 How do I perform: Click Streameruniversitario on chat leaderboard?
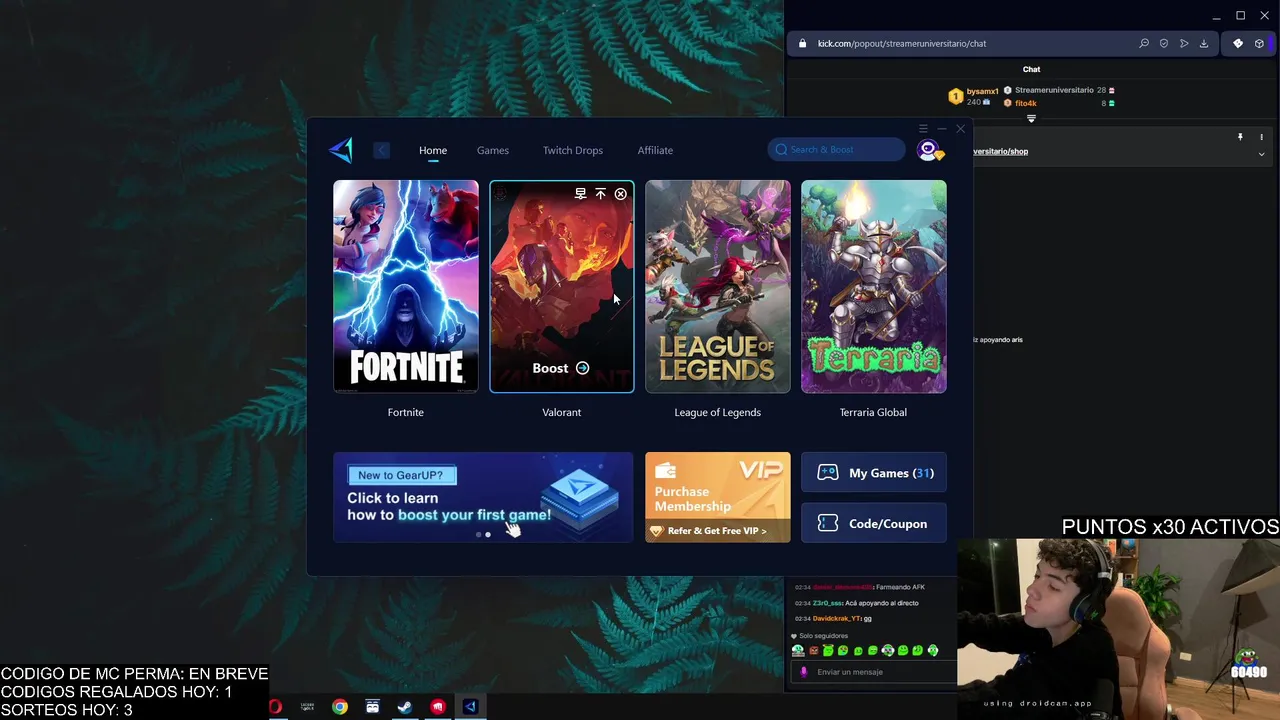(1054, 90)
